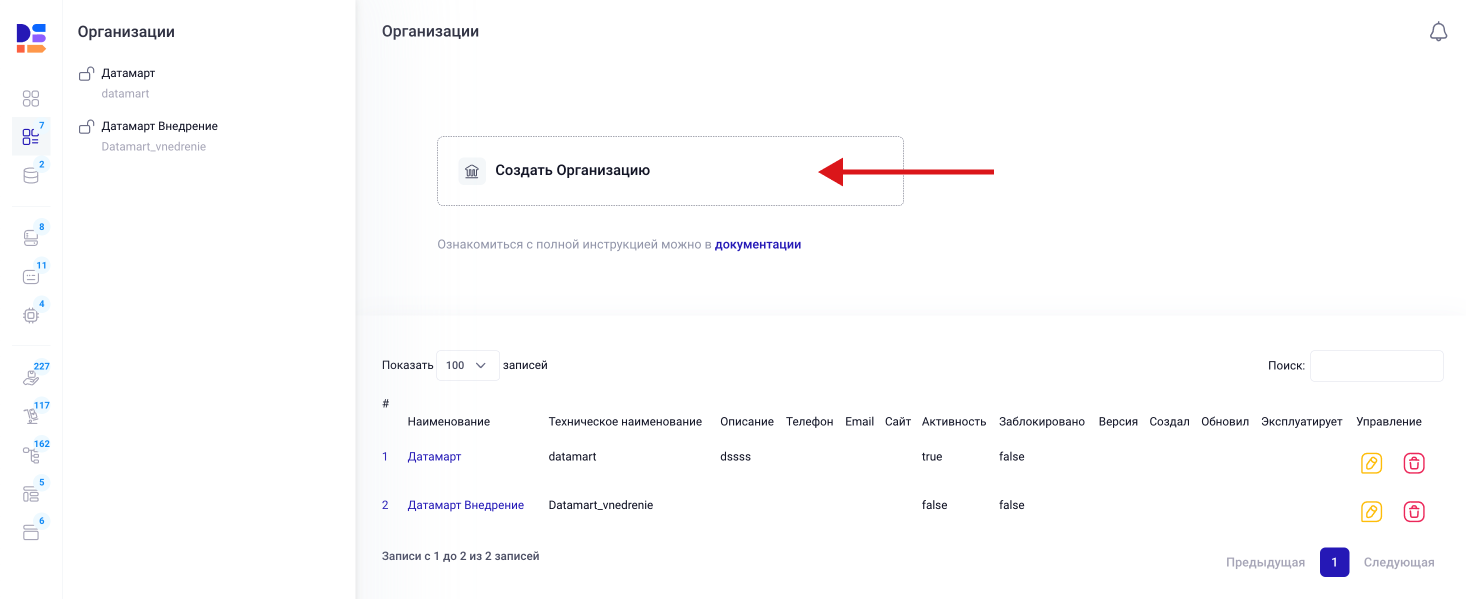The height and width of the screenshot is (599, 1466).
Task: Open the processor chip icon with badge 4
Action: click(x=31, y=315)
